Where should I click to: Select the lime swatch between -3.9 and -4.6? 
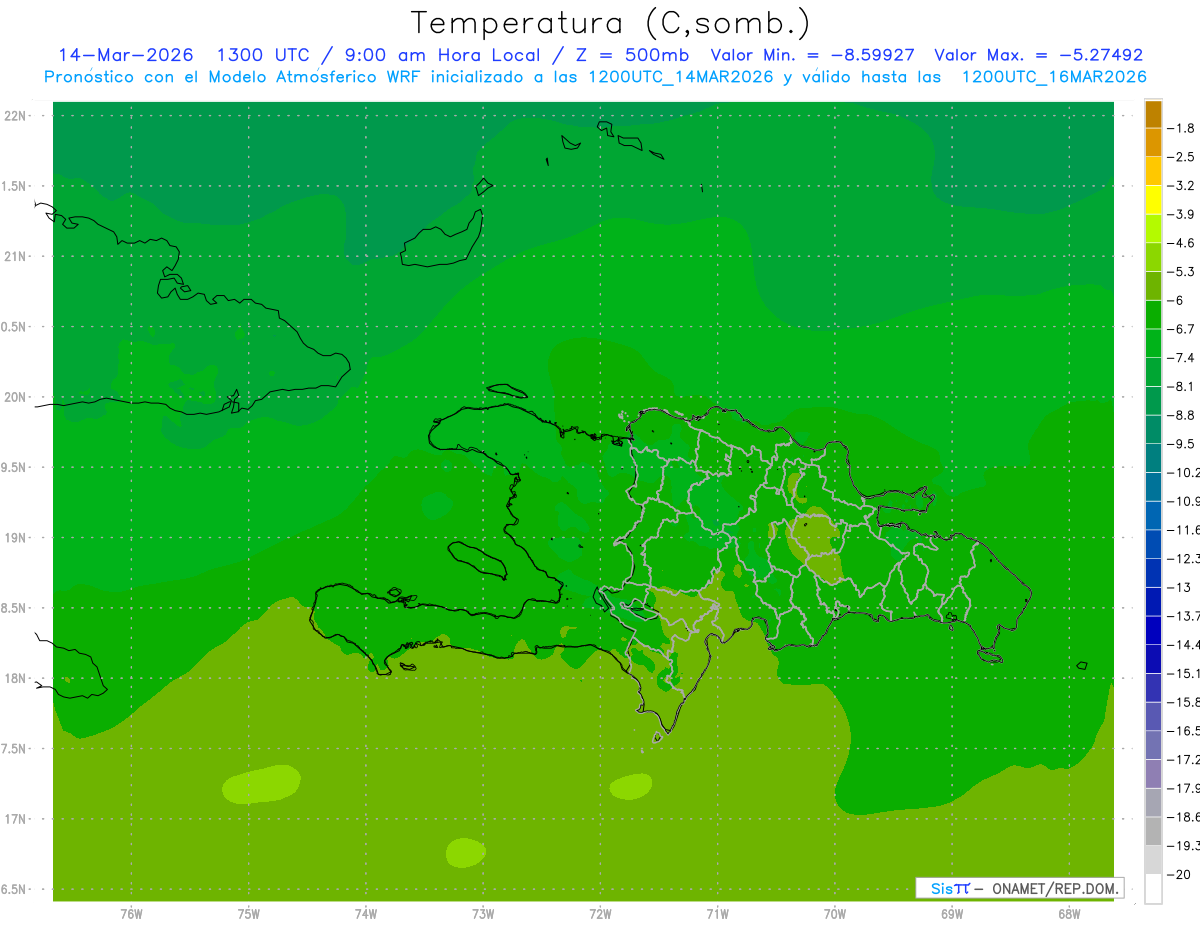coord(1153,228)
